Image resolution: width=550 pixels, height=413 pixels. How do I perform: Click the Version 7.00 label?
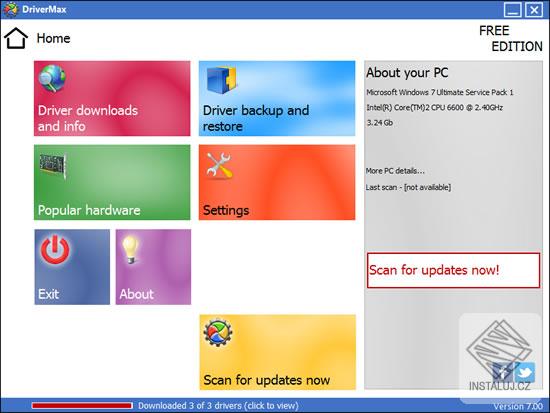518,406
